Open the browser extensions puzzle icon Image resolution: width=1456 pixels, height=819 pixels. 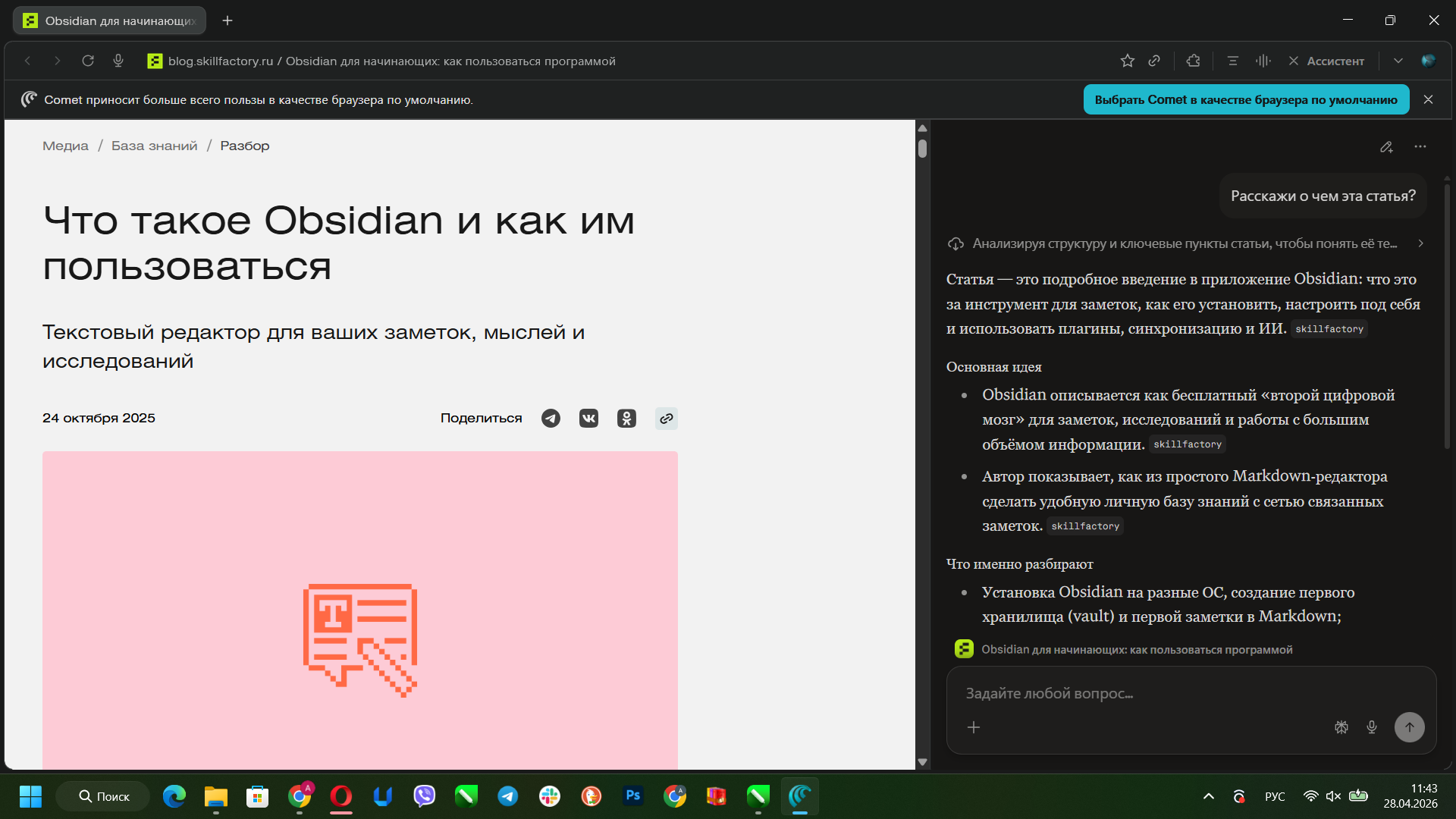point(1194,61)
